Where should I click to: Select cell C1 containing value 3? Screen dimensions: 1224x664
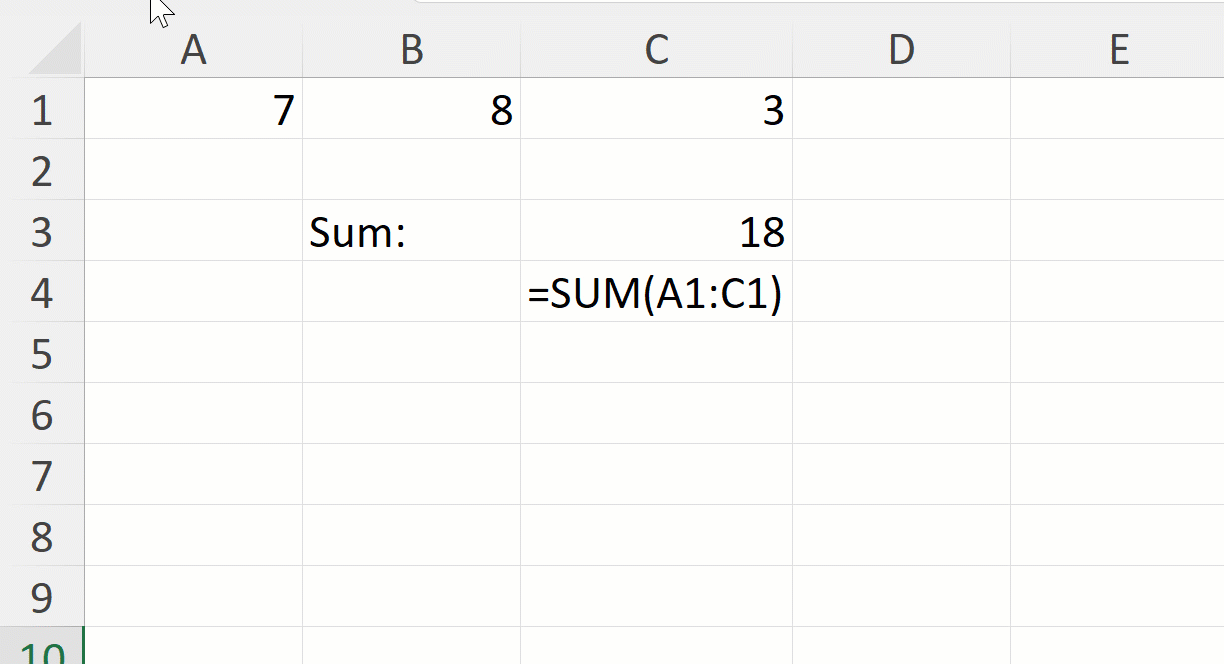click(655, 110)
